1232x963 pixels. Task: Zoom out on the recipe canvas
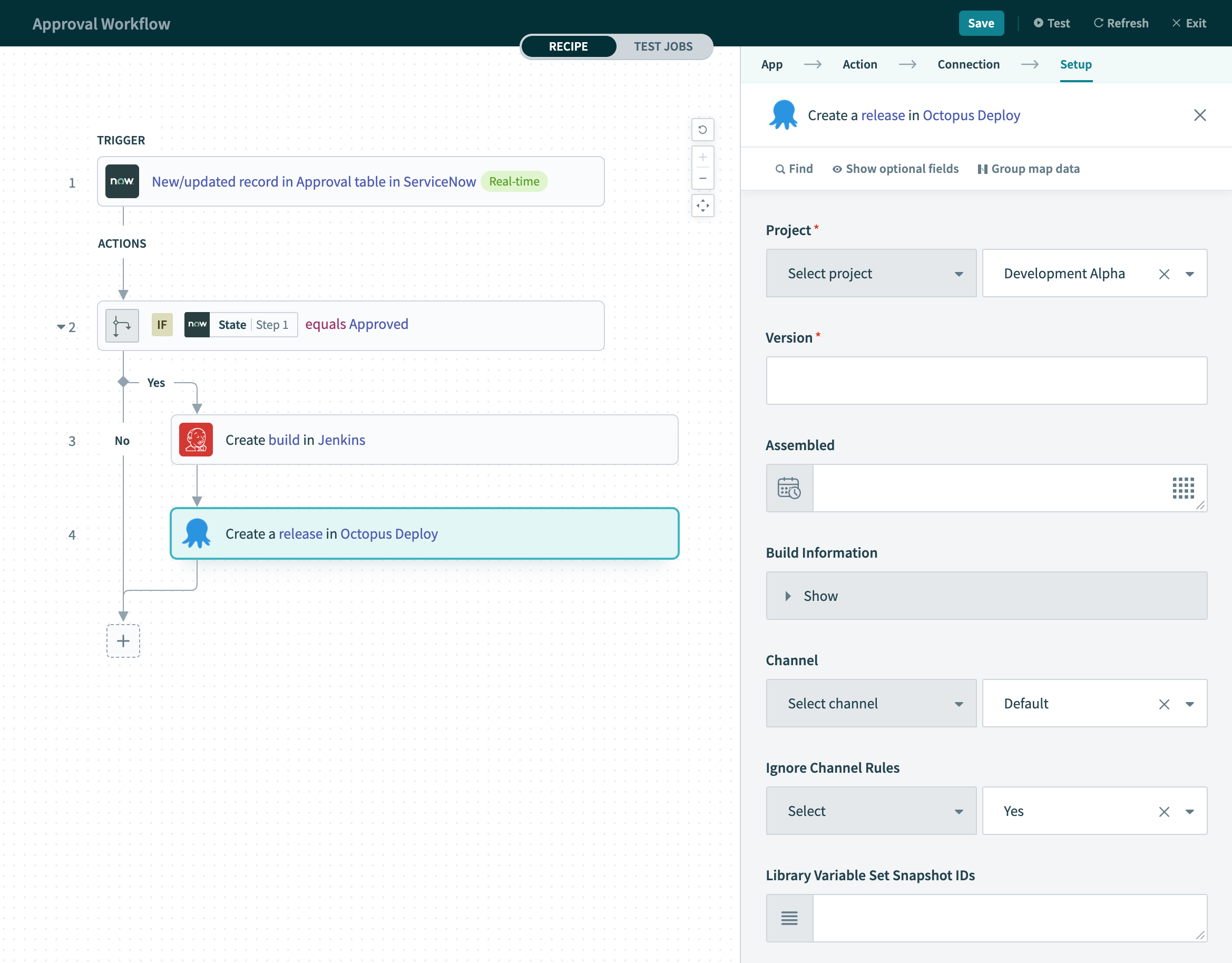point(702,178)
